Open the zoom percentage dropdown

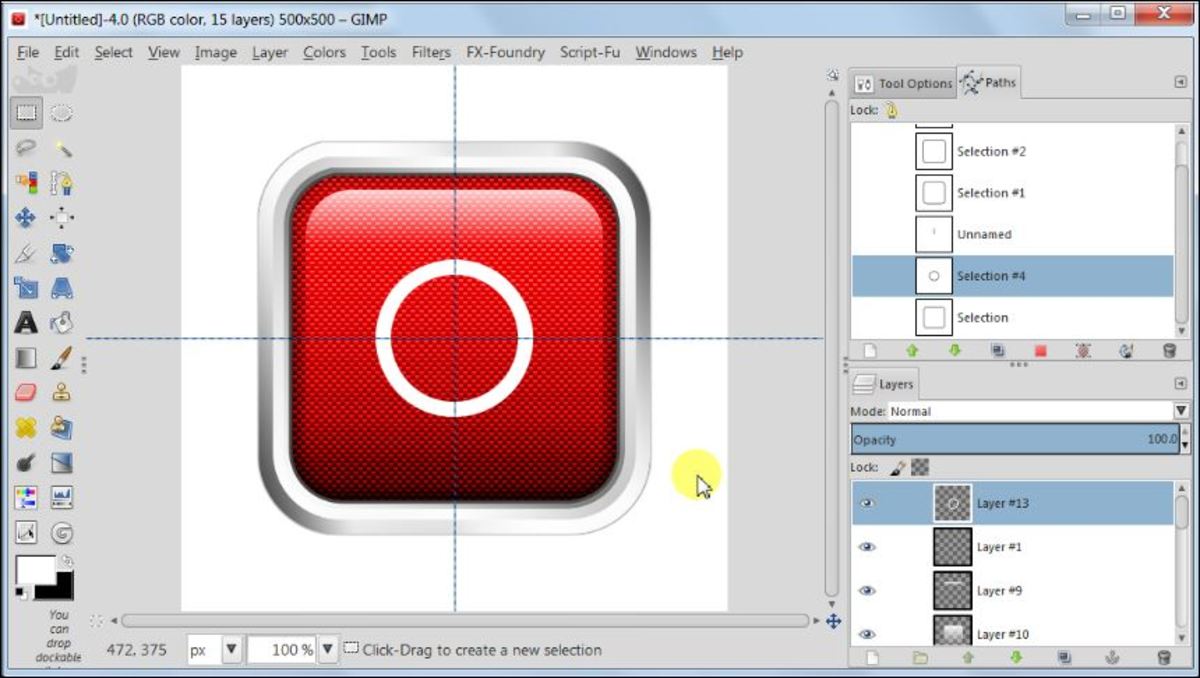(327, 648)
